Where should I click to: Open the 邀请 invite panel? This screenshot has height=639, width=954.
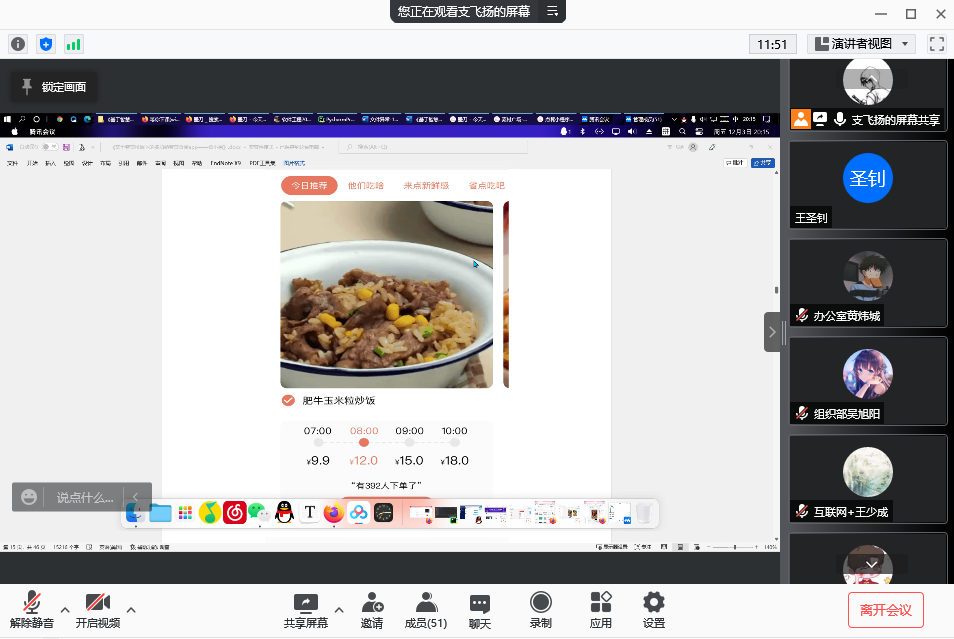pyautogui.click(x=371, y=608)
